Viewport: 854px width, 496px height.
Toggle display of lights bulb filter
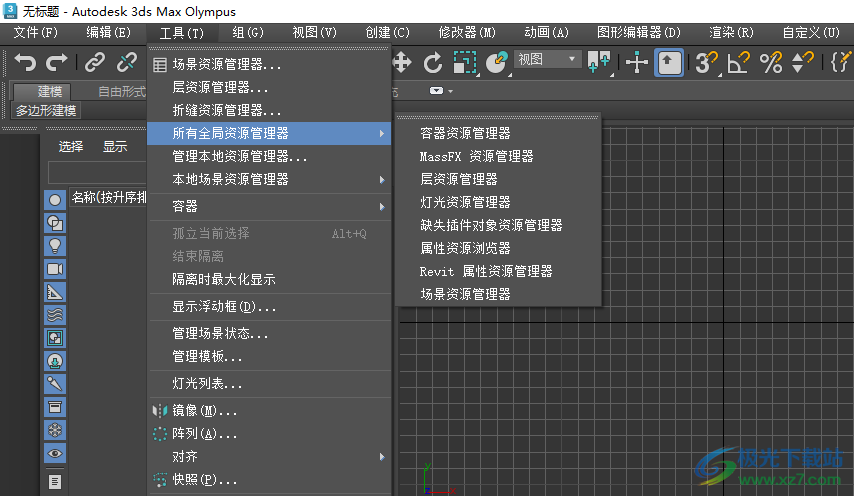pos(55,246)
